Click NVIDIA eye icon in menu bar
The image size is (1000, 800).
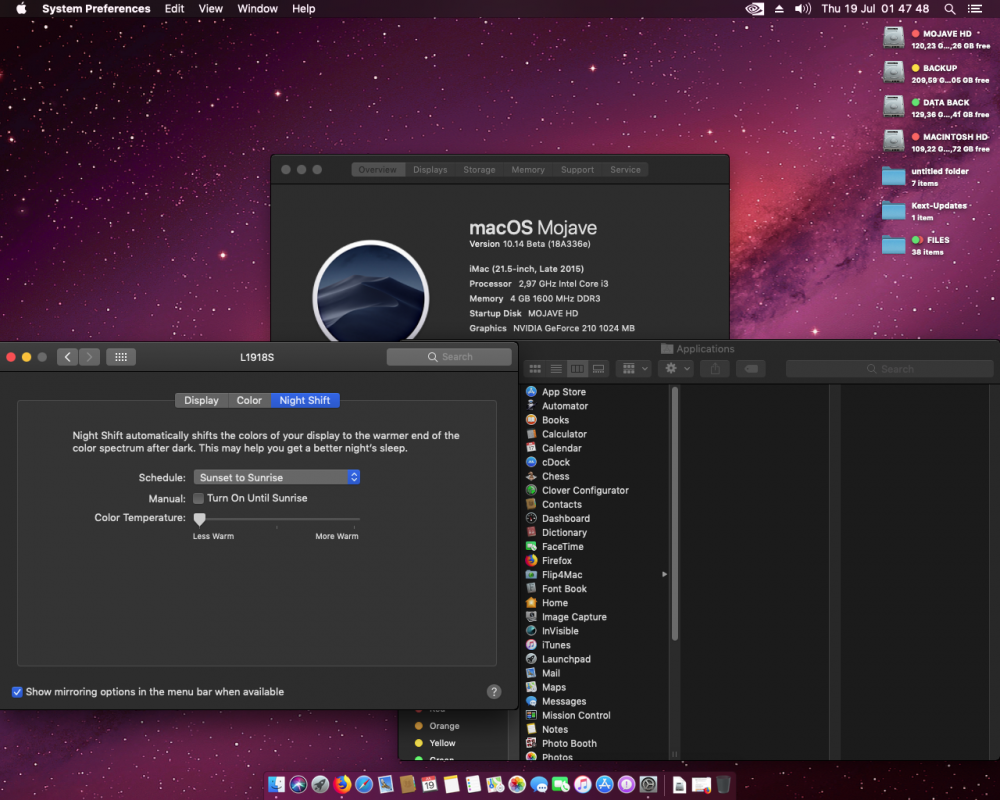(x=754, y=9)
